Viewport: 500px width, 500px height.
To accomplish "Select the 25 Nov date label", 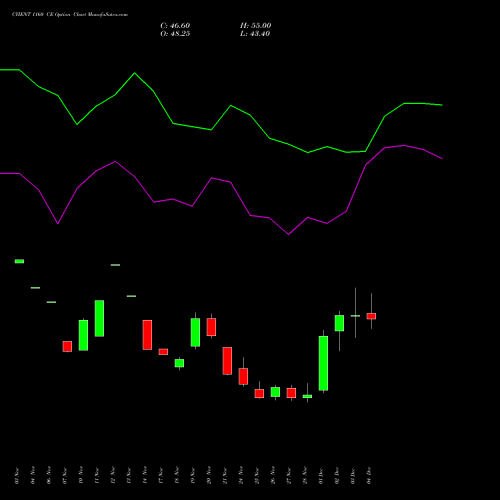I will (257, 476).
